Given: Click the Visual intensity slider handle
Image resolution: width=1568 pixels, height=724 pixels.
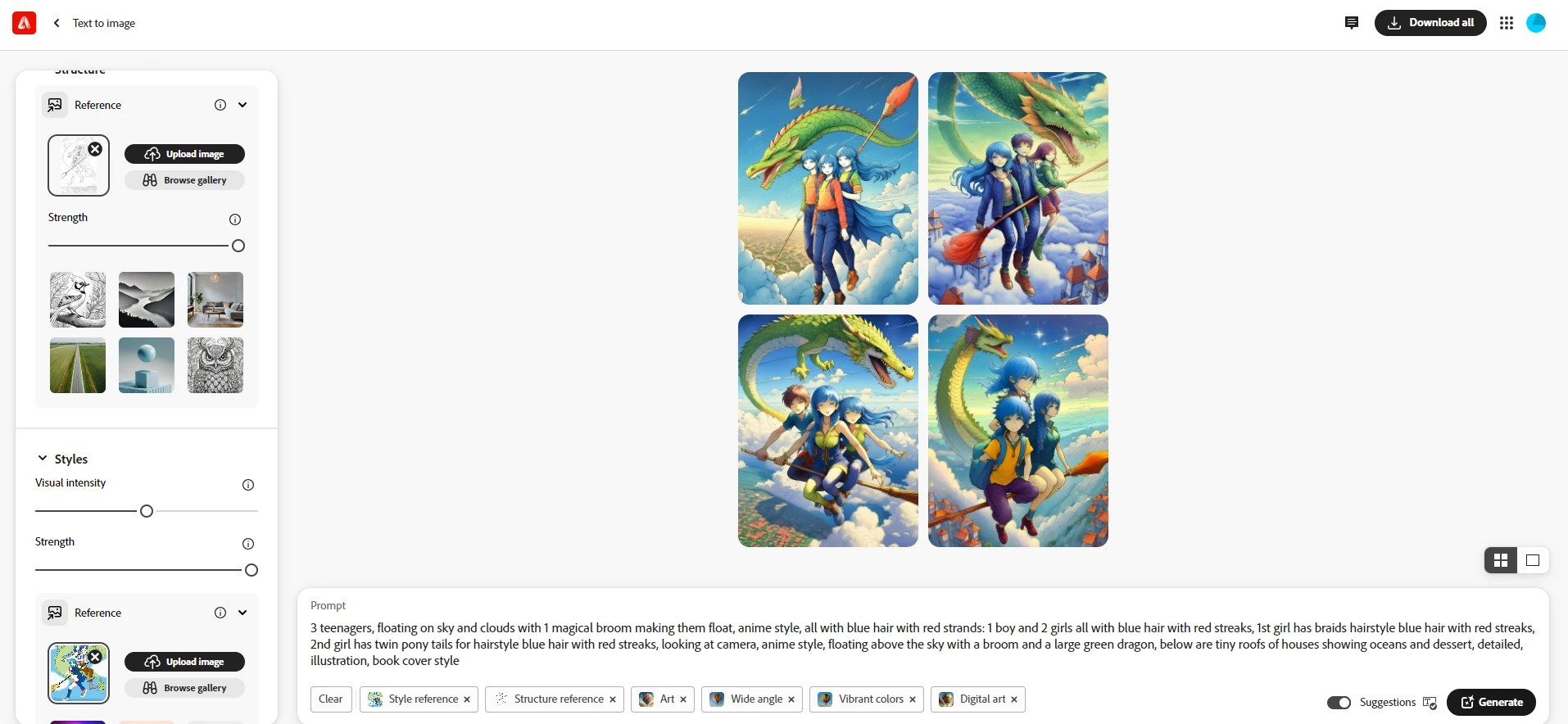Looking at the screenshot, I should pos(147,511).
